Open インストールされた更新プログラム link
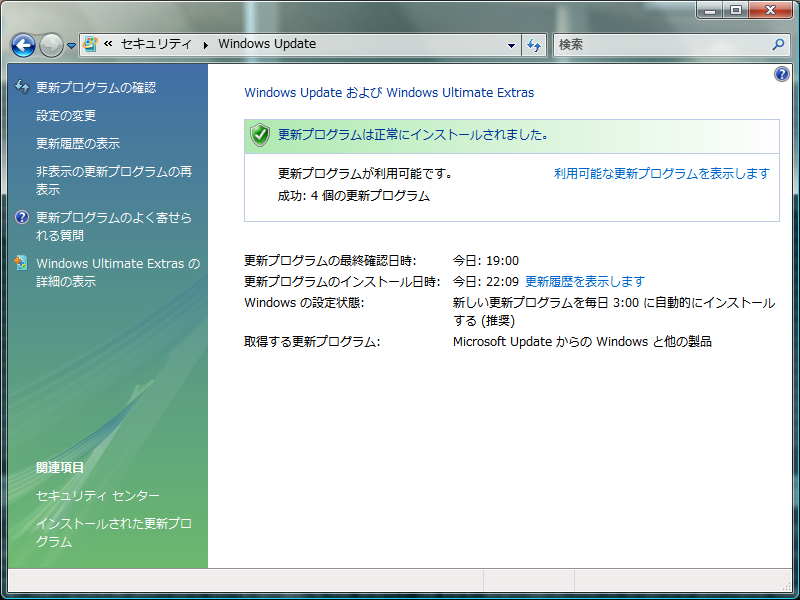 tap(114, 533)
